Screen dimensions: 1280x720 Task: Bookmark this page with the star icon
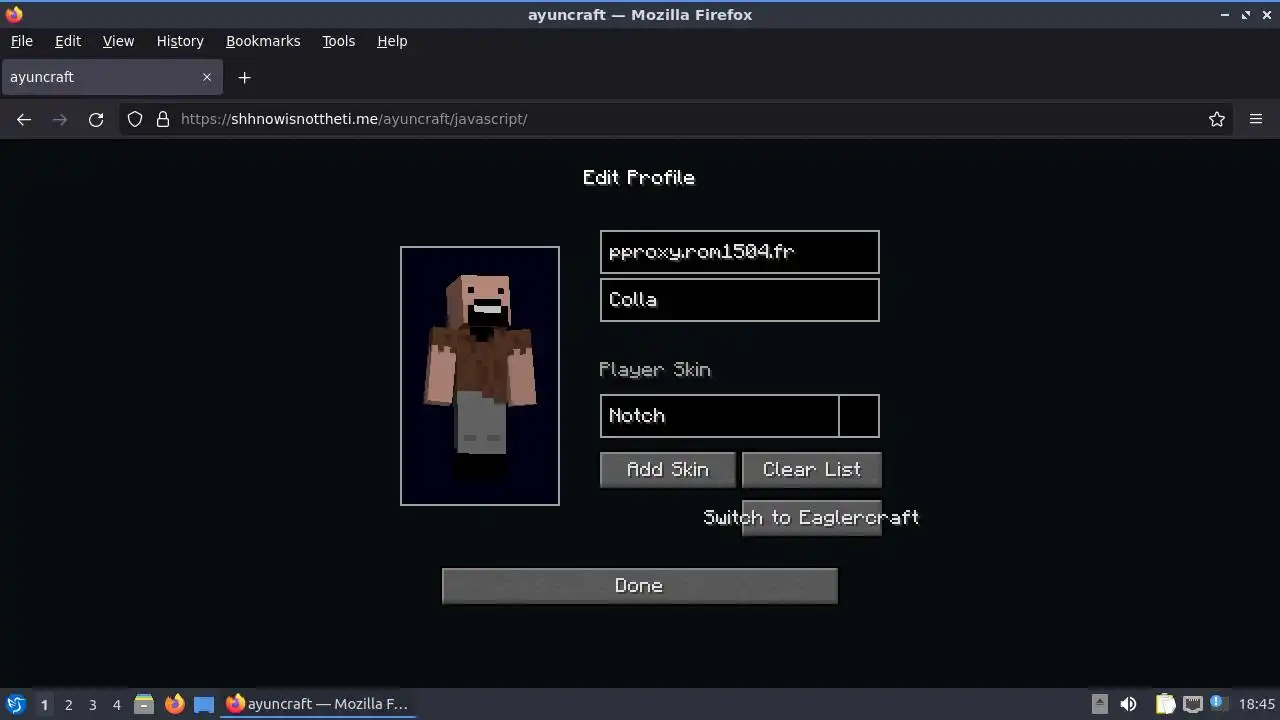click(x=1217, y=119)
